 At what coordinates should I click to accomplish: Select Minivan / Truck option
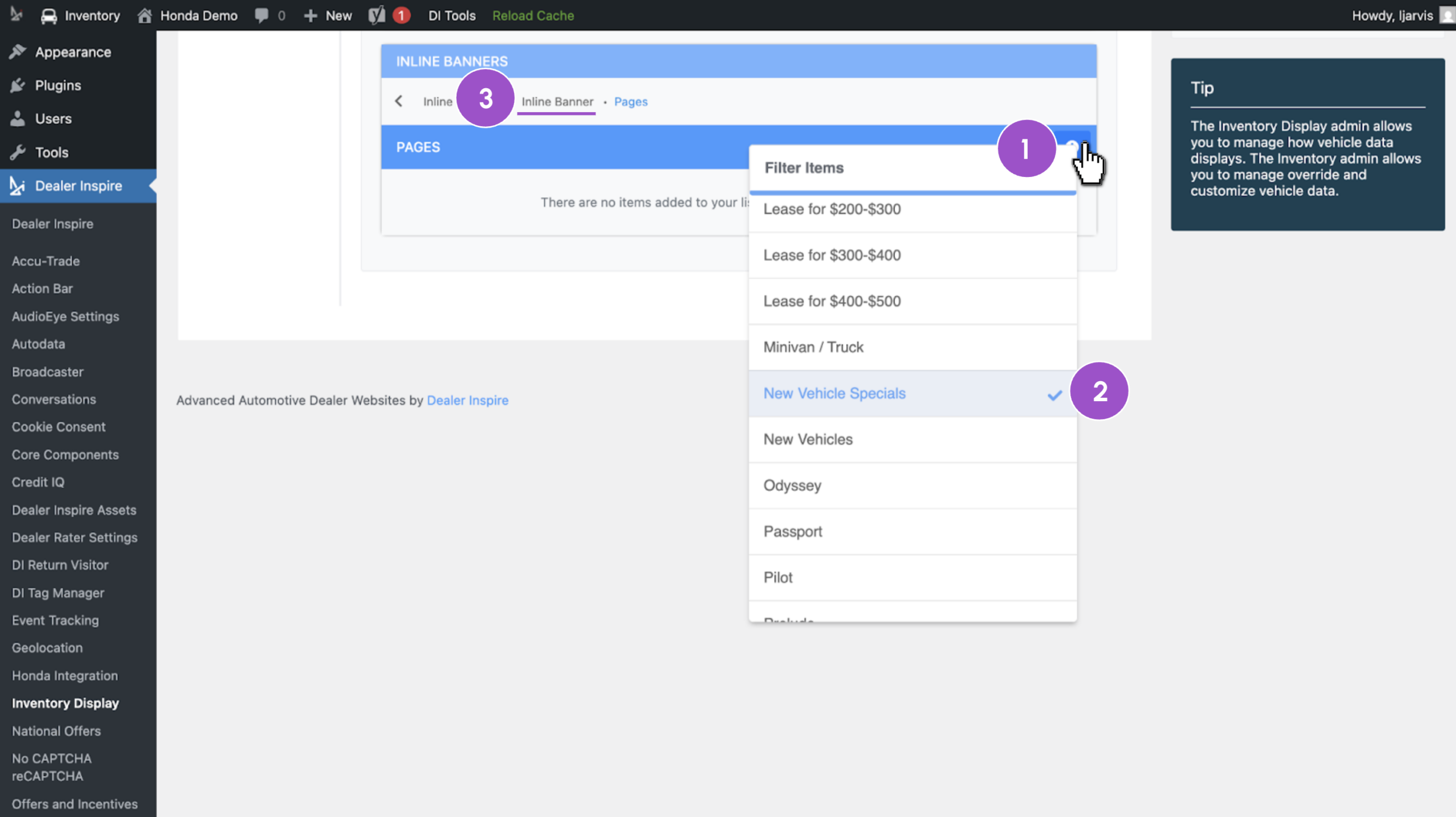pyautogui.click(x=912, y=347)
